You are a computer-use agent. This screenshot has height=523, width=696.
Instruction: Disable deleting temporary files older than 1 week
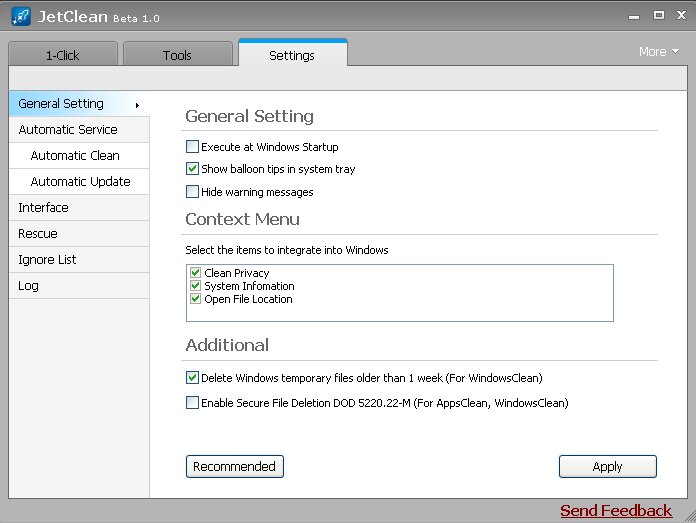192,378
